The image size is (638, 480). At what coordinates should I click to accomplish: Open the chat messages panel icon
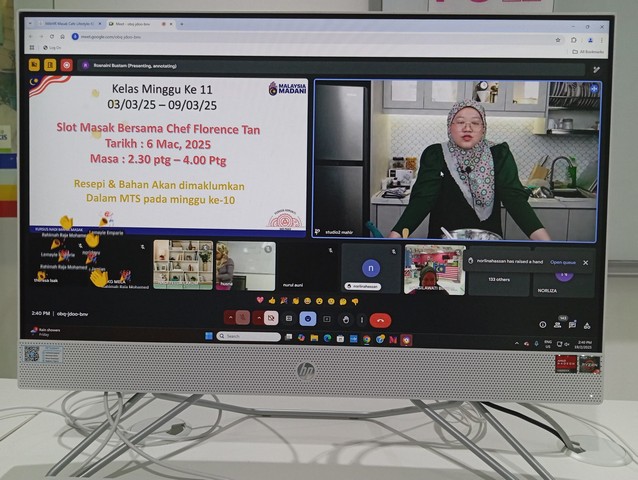pyautogui.click(x=573, y=324)
